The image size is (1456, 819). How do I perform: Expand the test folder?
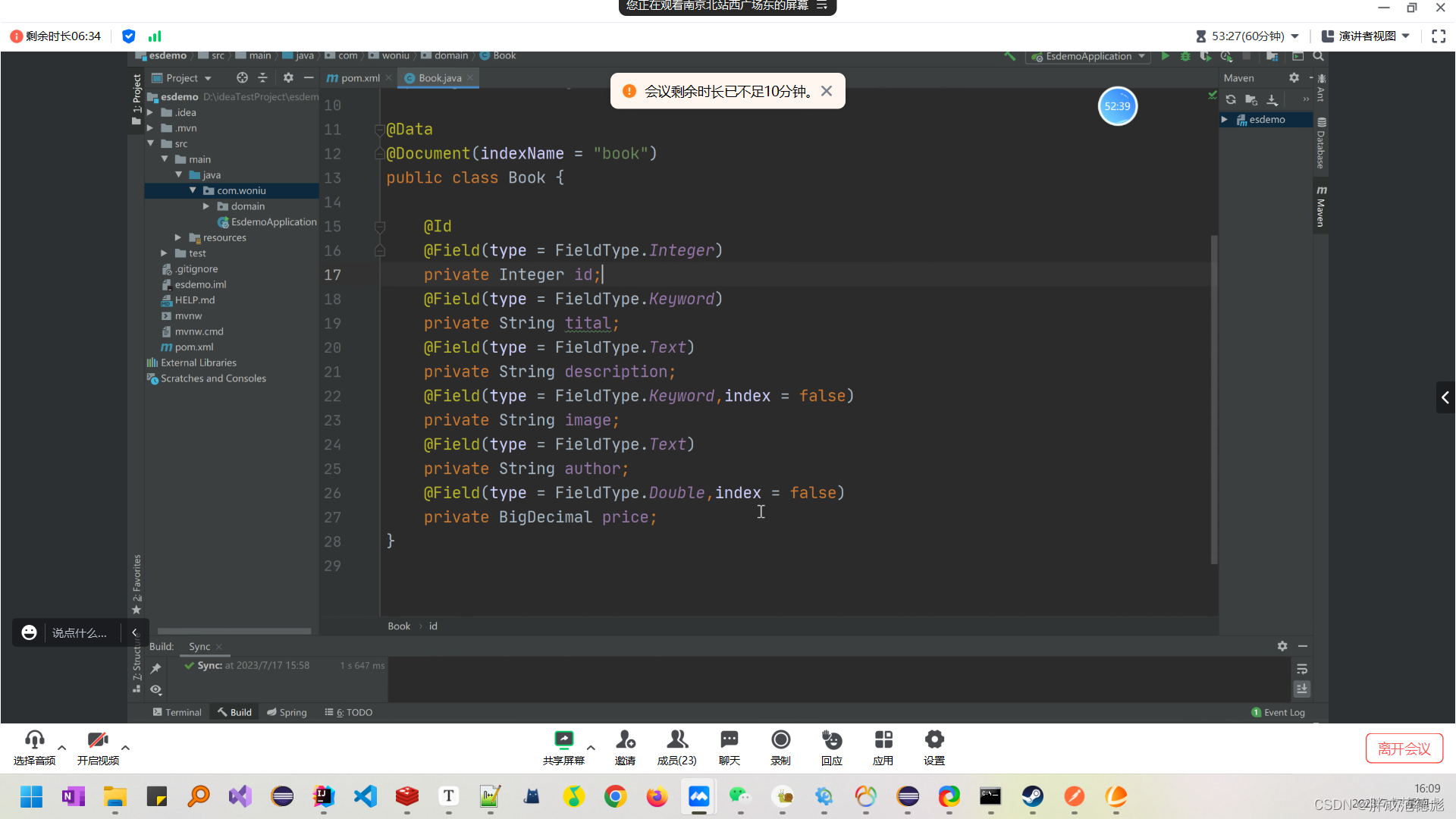[x=164, y=253]
